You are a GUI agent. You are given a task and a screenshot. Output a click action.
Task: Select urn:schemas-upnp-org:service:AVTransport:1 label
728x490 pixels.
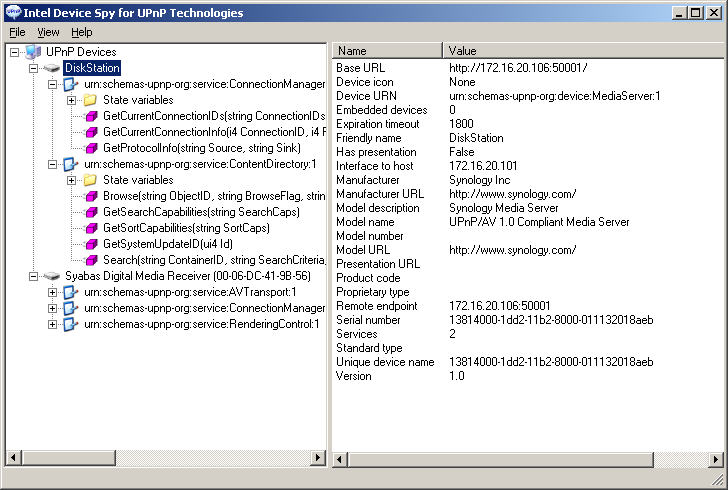[x=190, y=292]
